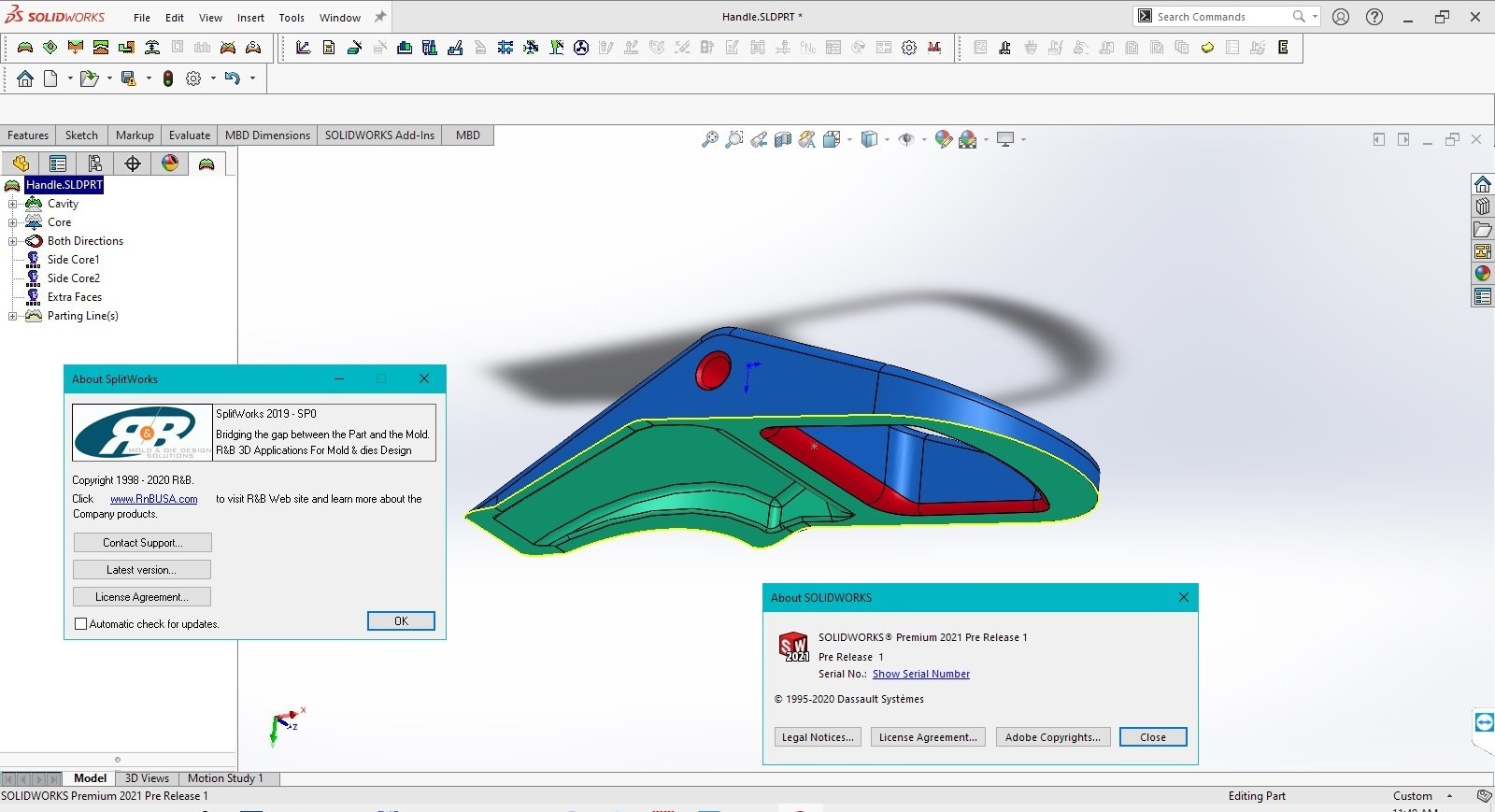1495x812 pixels.
Task: Open the www.RnBUSA.com link
Action: tap(154, 499)
